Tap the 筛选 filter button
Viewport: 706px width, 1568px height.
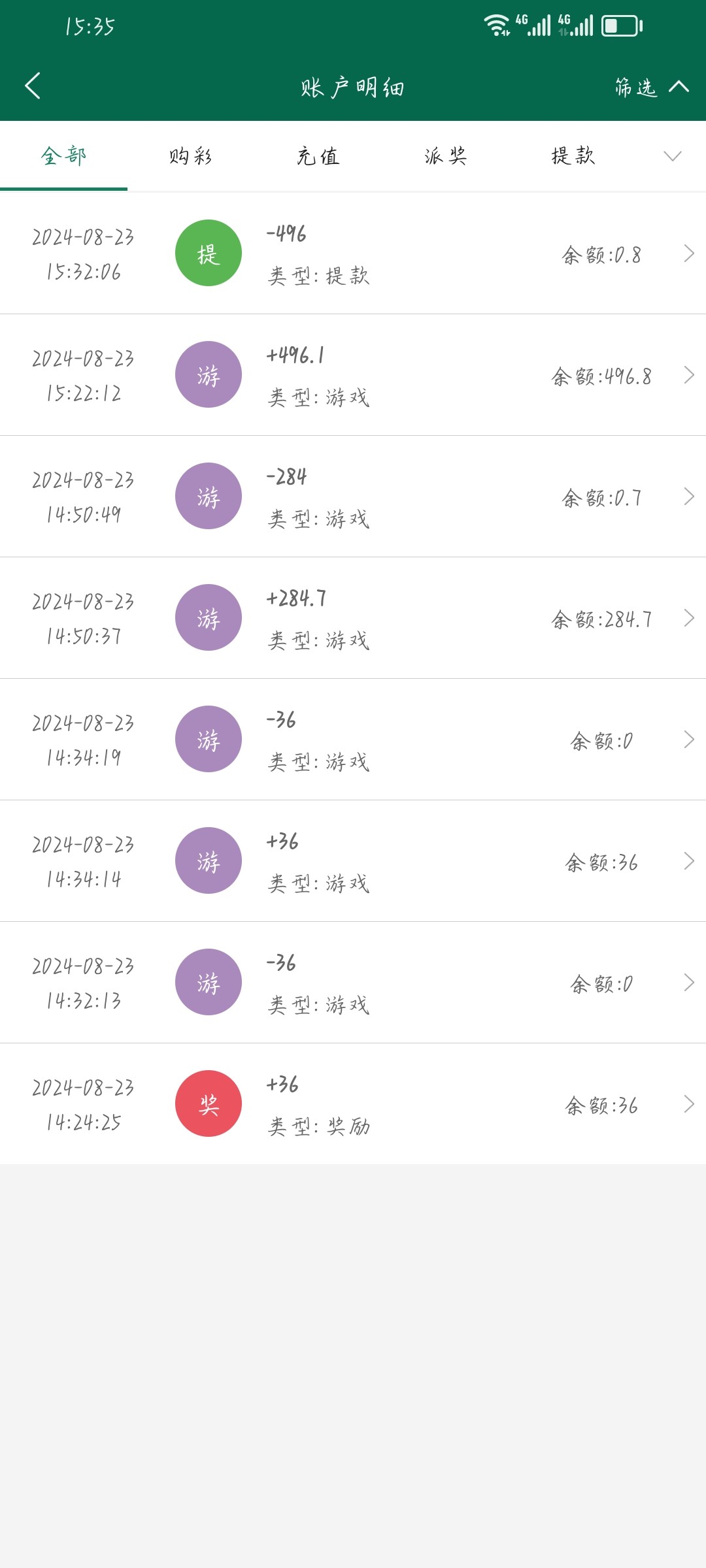636,87
